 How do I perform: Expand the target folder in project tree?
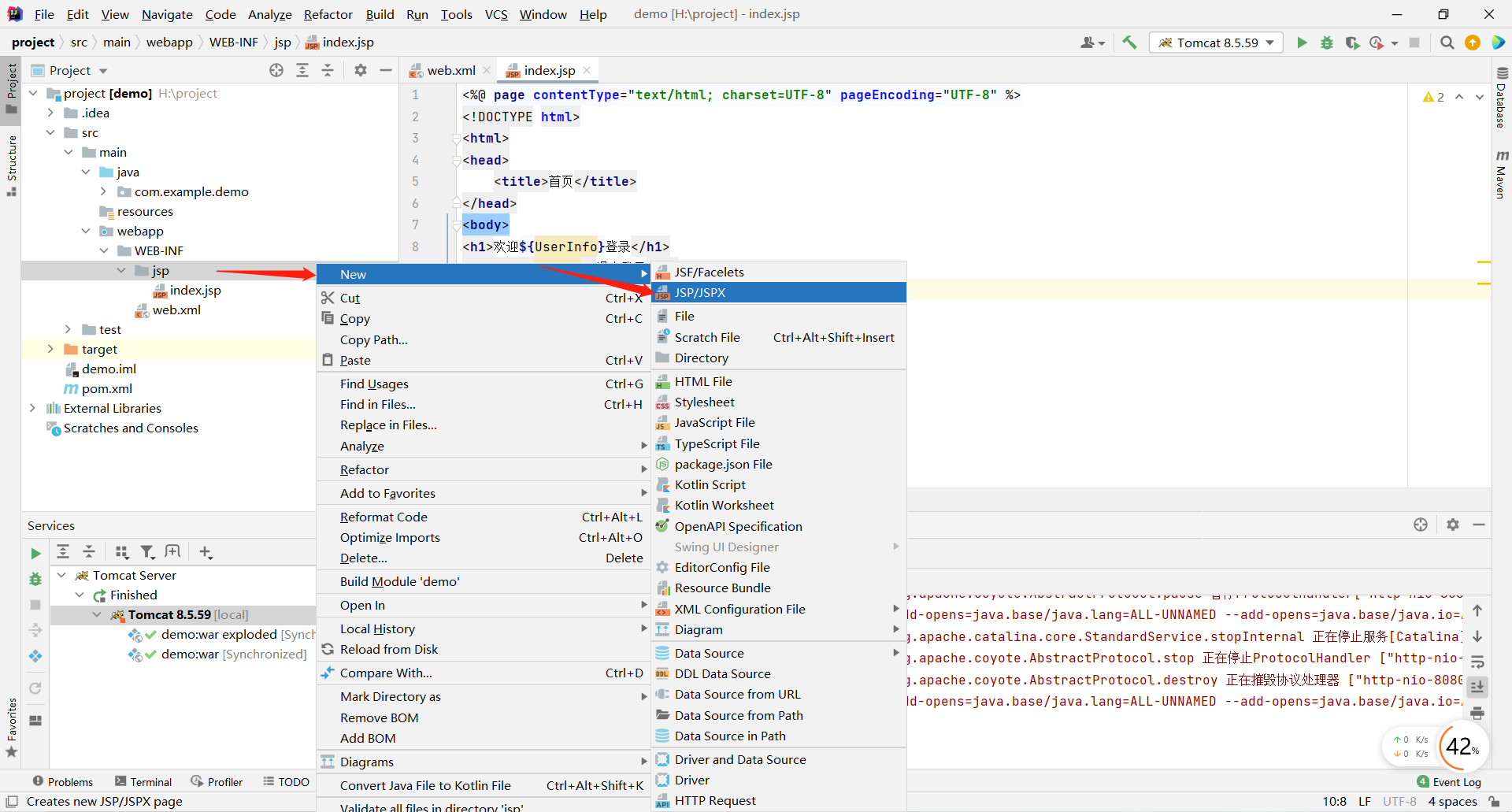tap(50, 349)
